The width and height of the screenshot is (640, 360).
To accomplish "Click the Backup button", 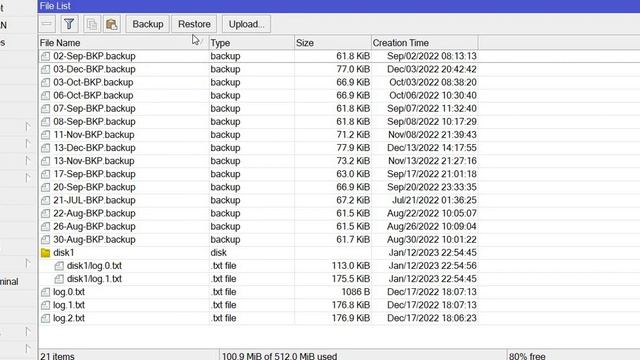I will [148, 24].
